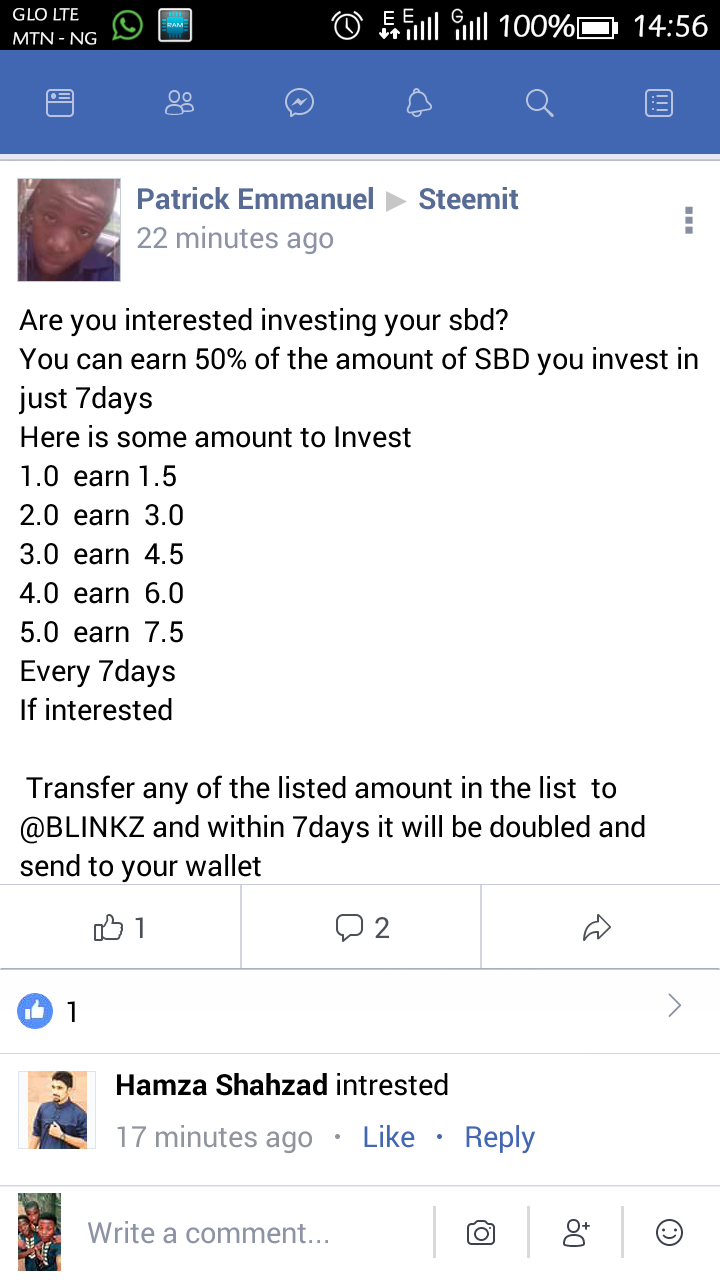Tap the blue like reaction badge
This screenshot has height=1280, width=720.
(x=35, y=1012)
